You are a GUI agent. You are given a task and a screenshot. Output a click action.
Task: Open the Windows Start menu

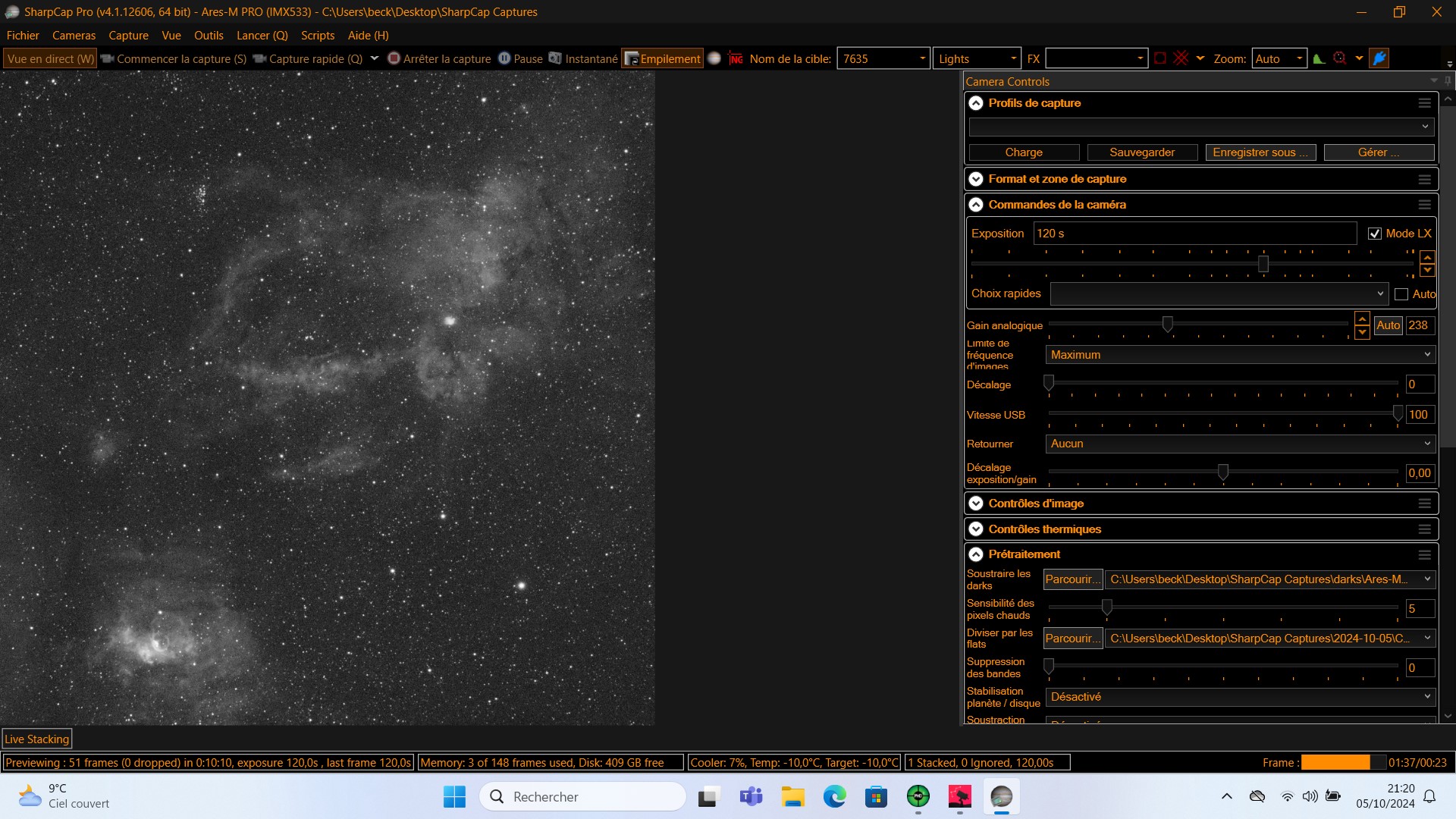pos(455,797)
